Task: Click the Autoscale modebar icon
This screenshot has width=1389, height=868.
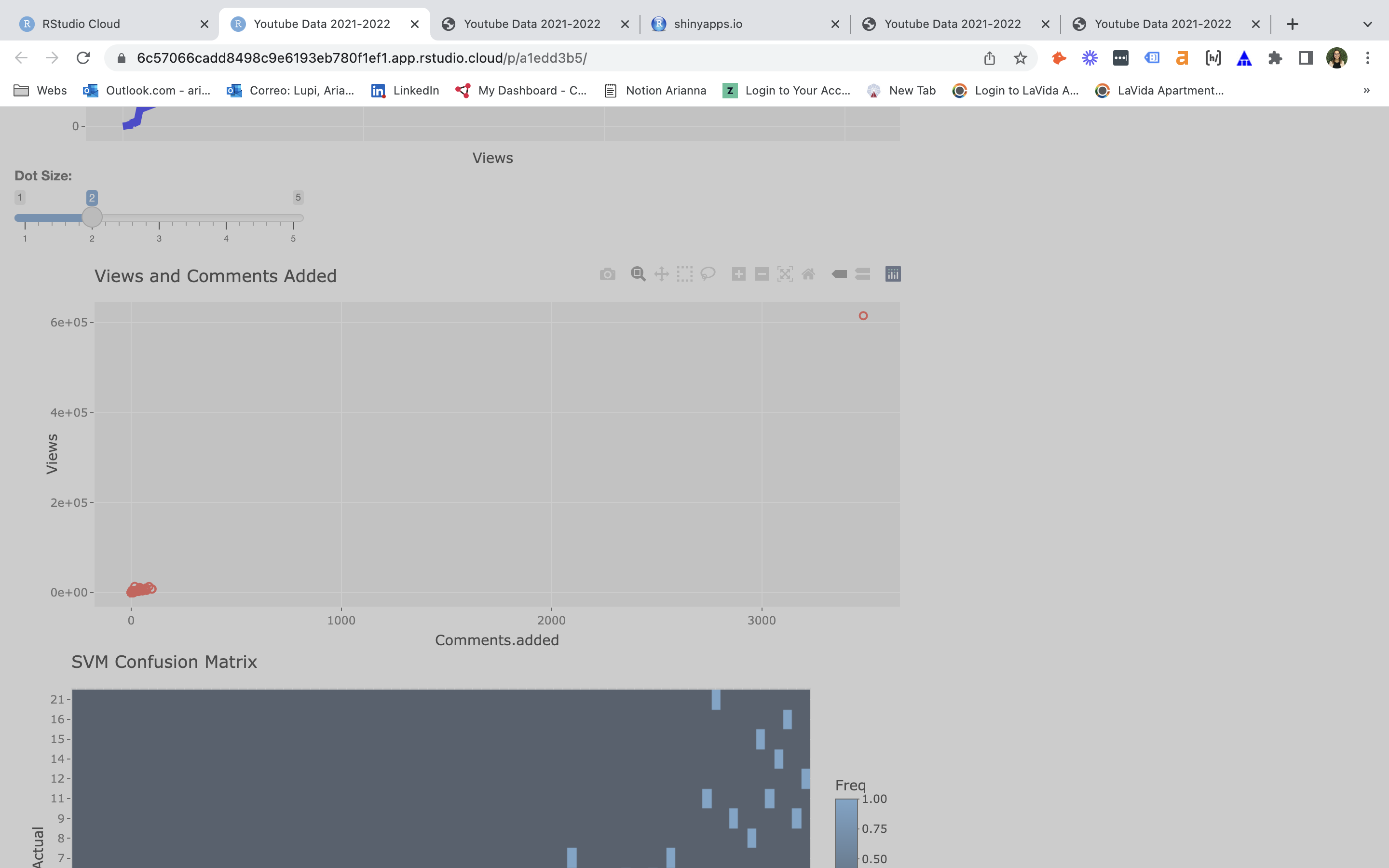Action: pos(785,274)
